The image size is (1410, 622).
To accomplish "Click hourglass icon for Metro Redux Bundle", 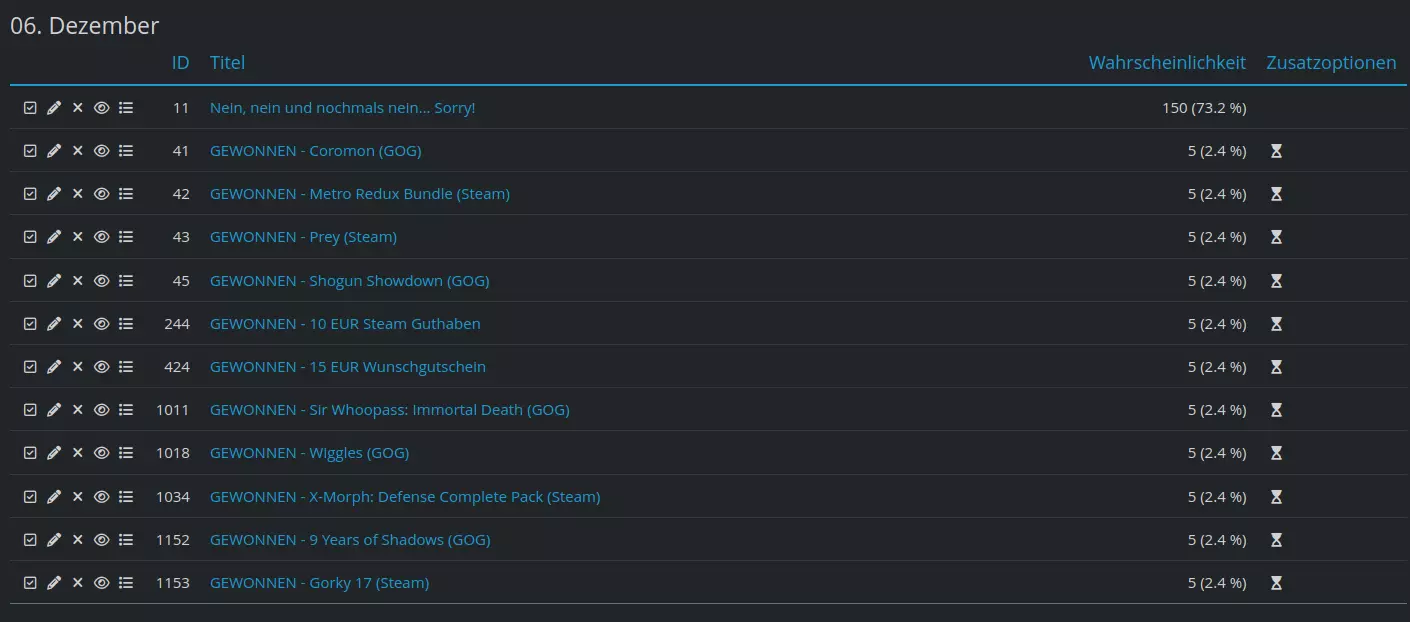I will point(1276,194).
